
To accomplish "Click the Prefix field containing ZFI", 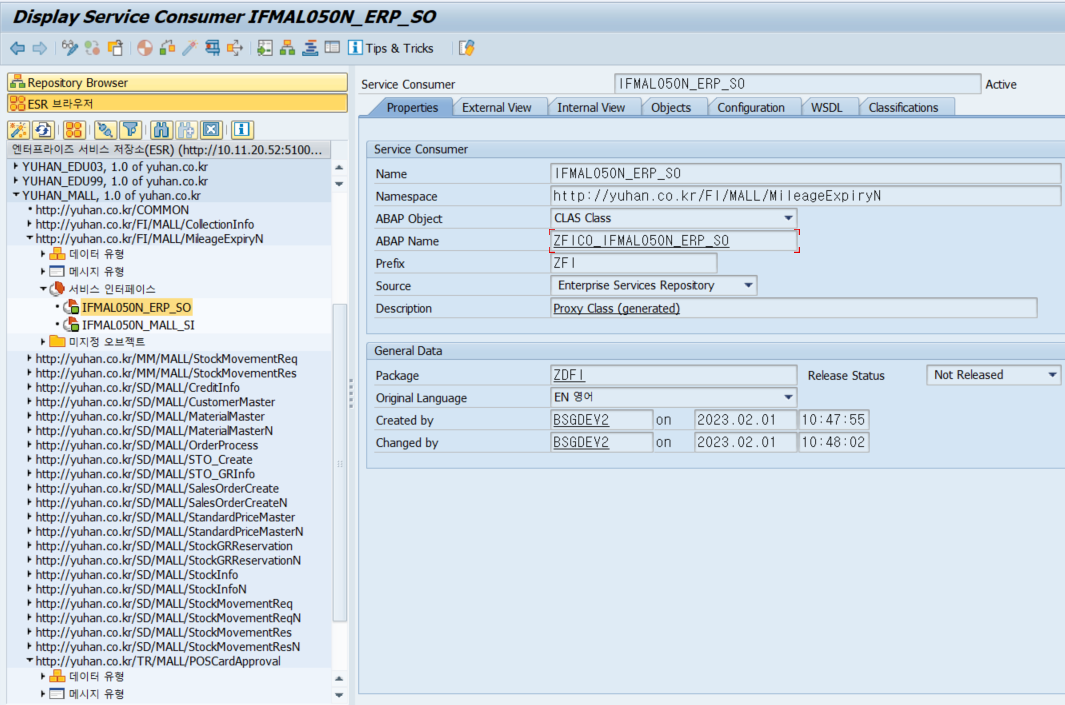I will point(633,263).
